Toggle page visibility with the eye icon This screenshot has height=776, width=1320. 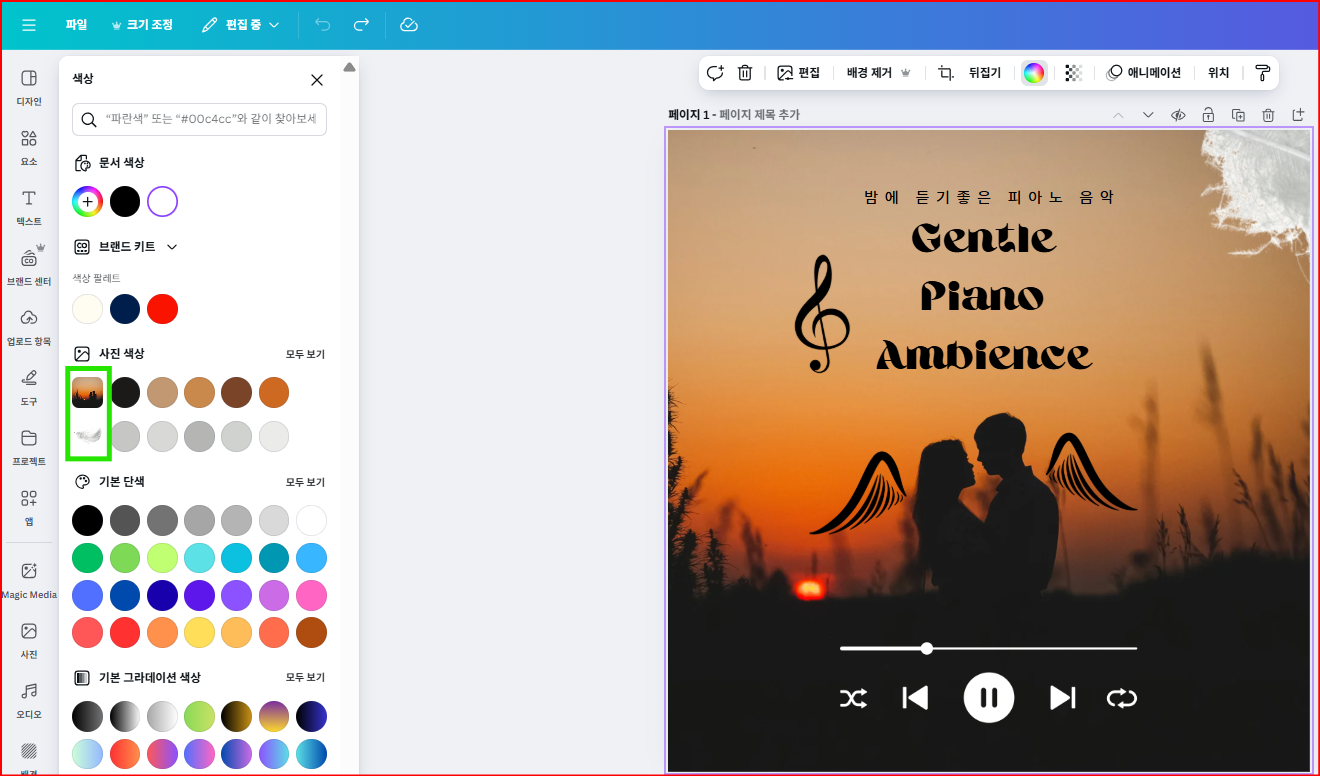point(1177,115)
